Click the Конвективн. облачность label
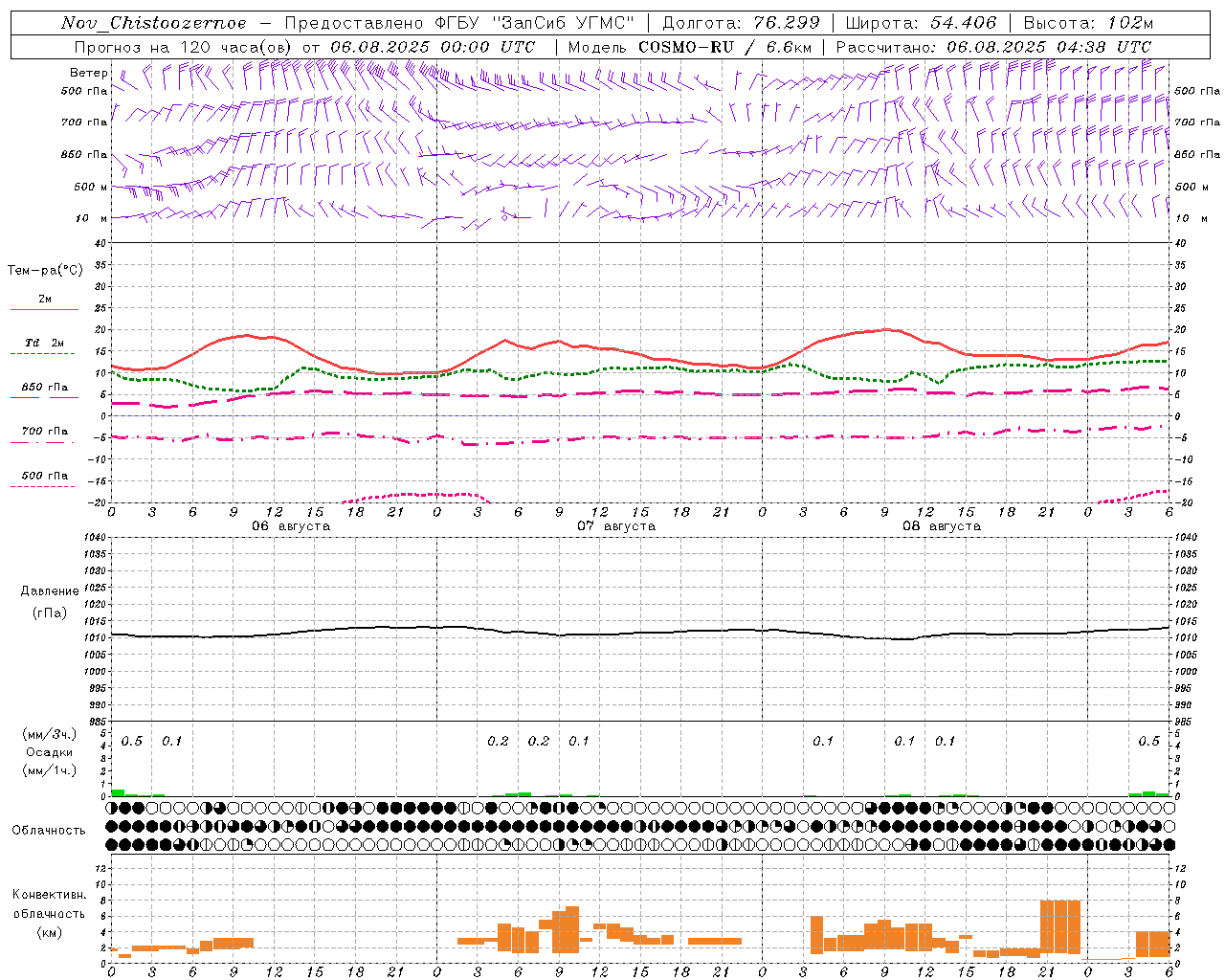The height and width of the screenshot is (980, 1225). (50, 904)
